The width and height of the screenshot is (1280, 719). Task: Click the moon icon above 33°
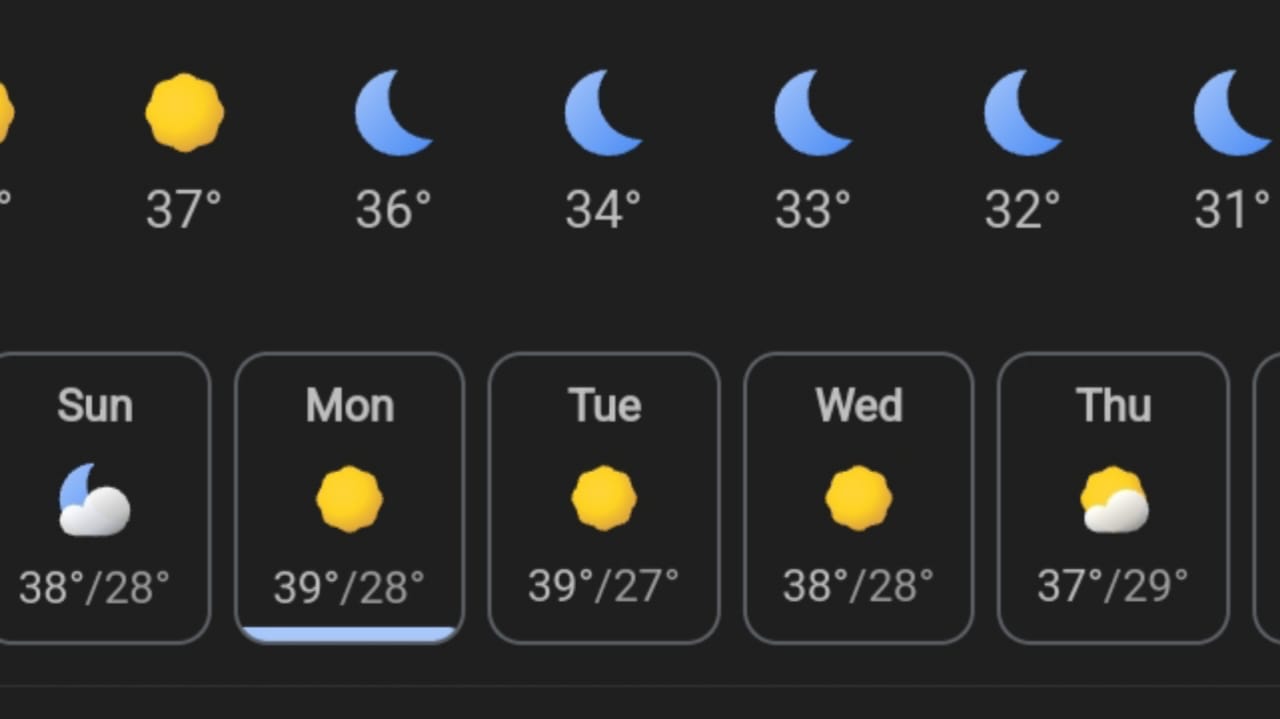(x=813, y=112)
